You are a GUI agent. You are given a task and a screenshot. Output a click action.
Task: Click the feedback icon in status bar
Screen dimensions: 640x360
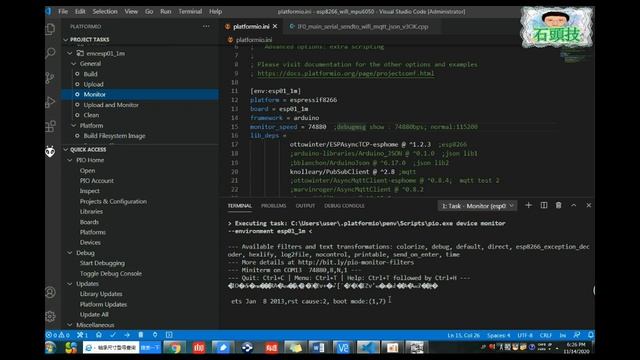pyautogui.click(x=577, y=335)
